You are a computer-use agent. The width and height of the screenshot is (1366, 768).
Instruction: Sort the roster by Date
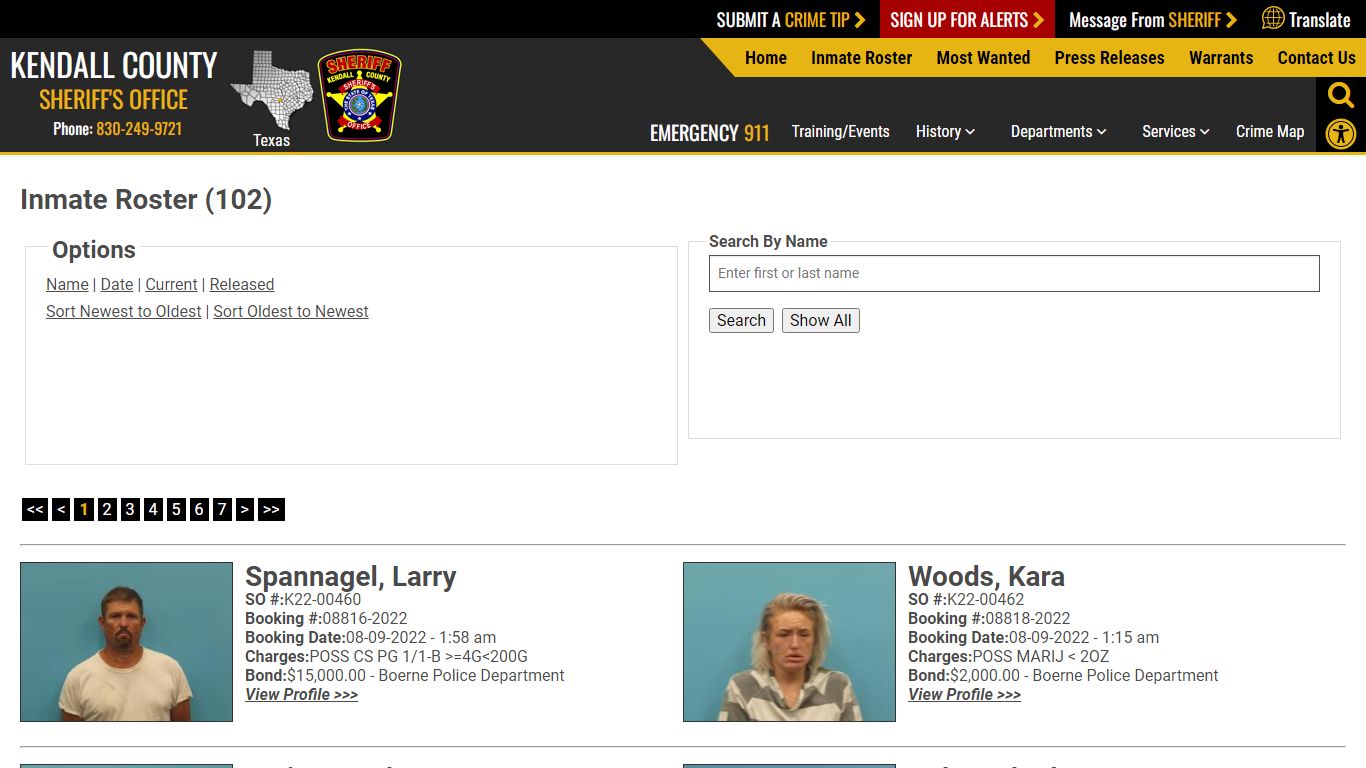(117, 284)
